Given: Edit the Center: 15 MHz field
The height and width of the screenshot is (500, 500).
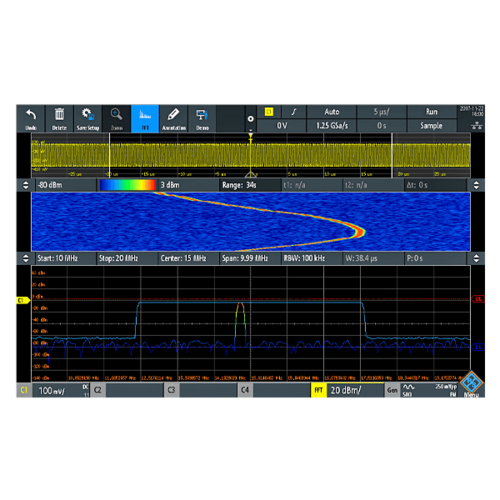Looking at the screenshot, I should (x=189, y=258).
